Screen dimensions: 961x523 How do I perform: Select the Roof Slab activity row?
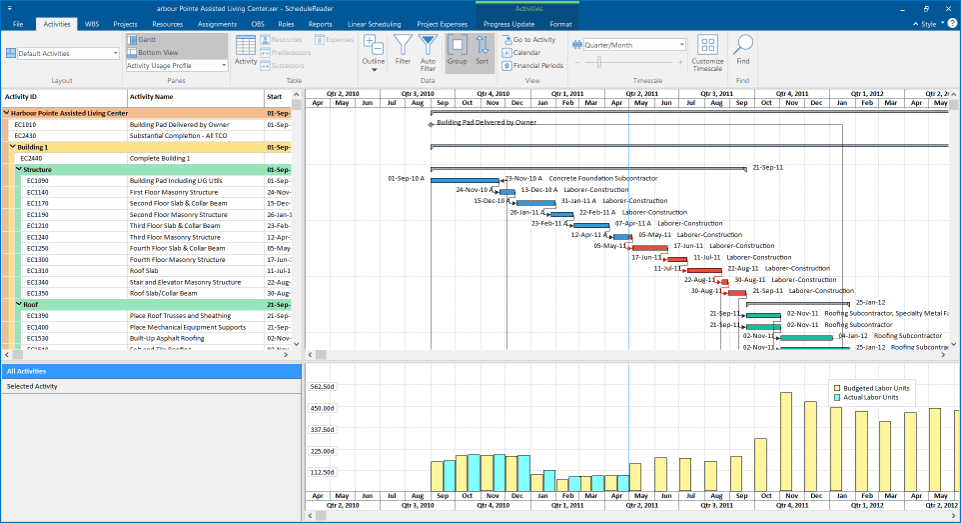click(147, 271)
